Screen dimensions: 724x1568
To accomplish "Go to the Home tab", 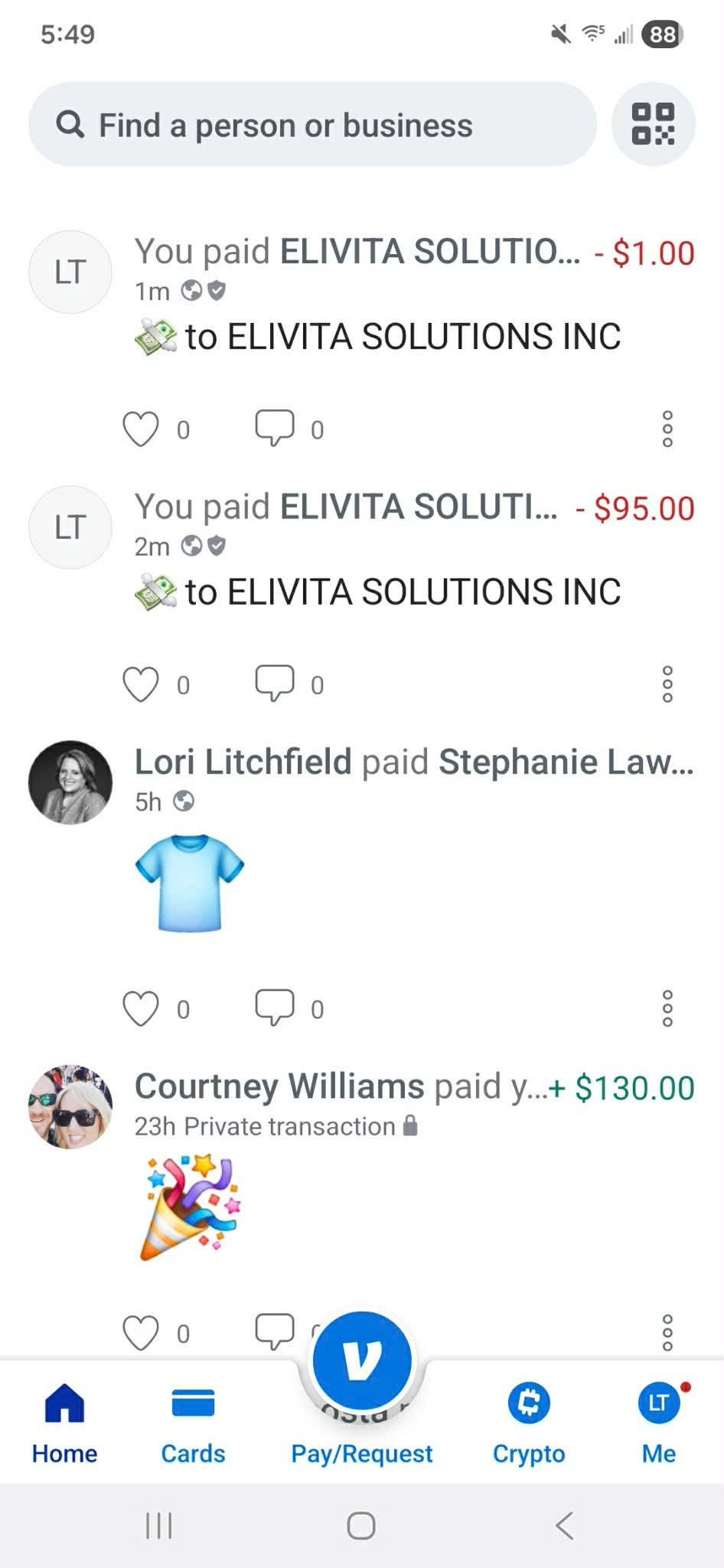I will coord(64,1426).
